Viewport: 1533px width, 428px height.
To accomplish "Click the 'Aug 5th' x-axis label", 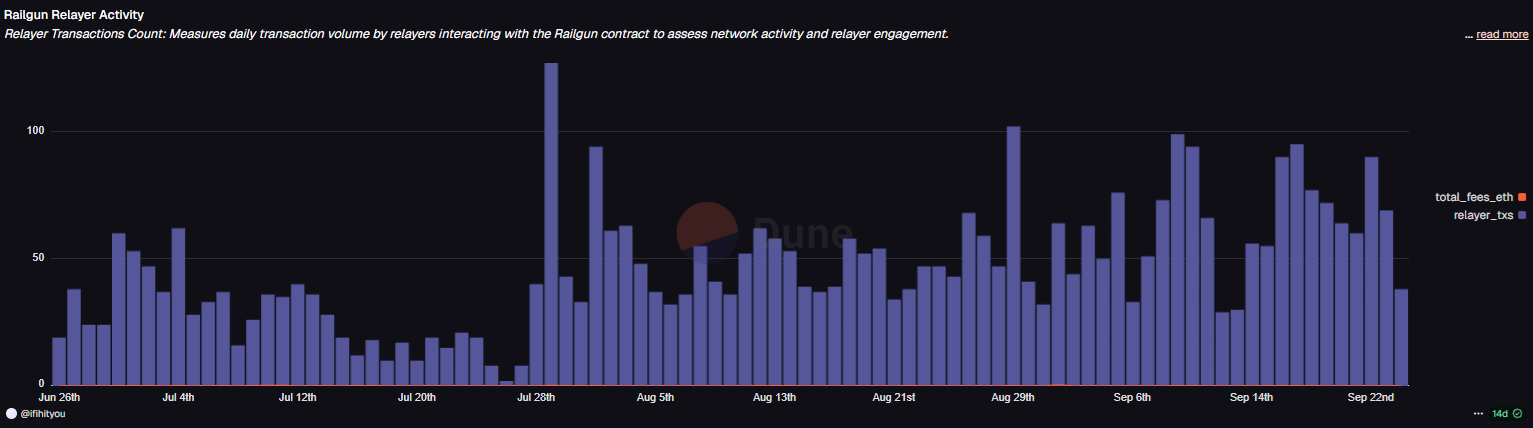I will (655, 397).
